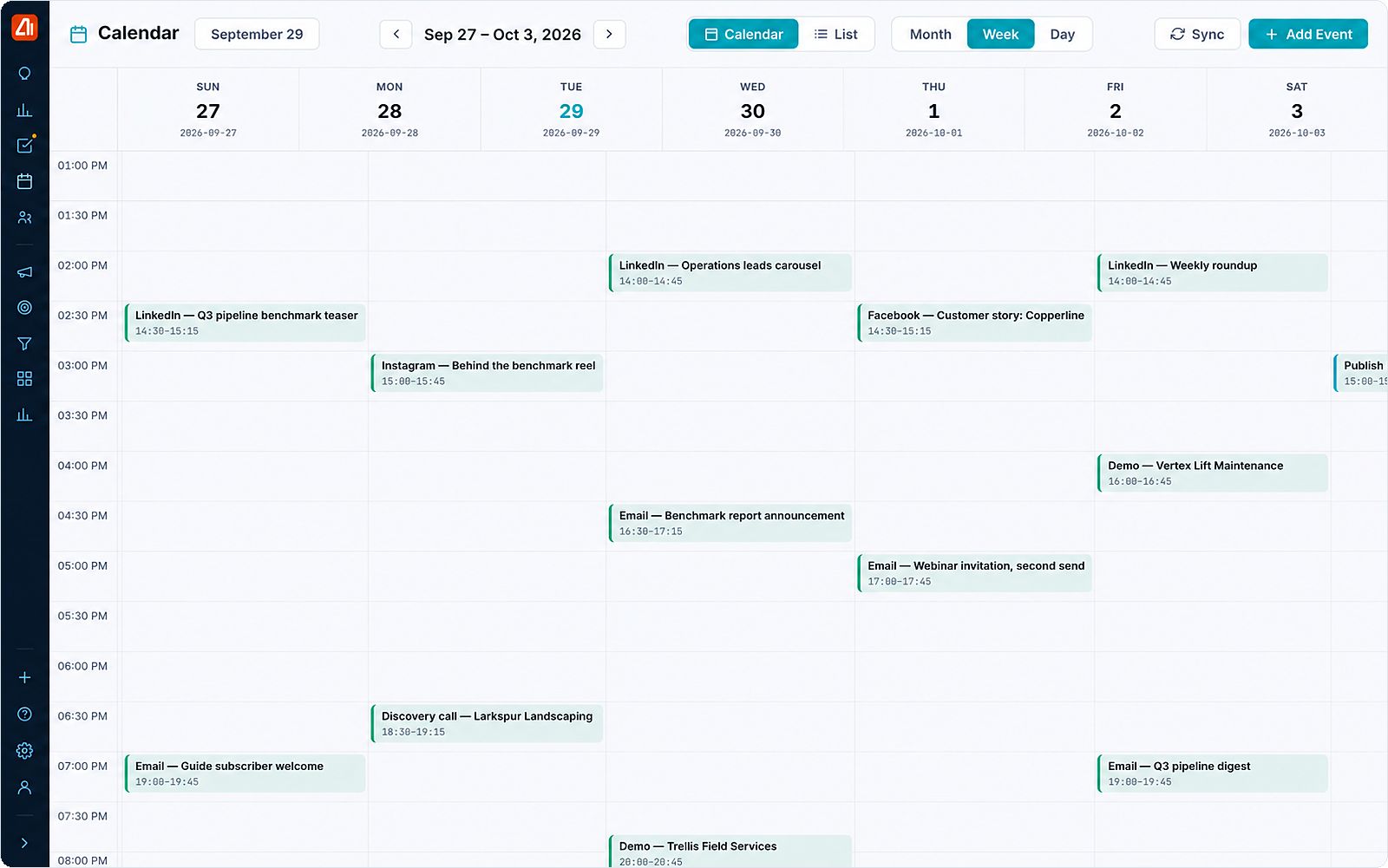Screen dimensions: 1388x868
Task: Open the user profile icon in sidebar
Action: pyautogui.click(x=24, y=787)
